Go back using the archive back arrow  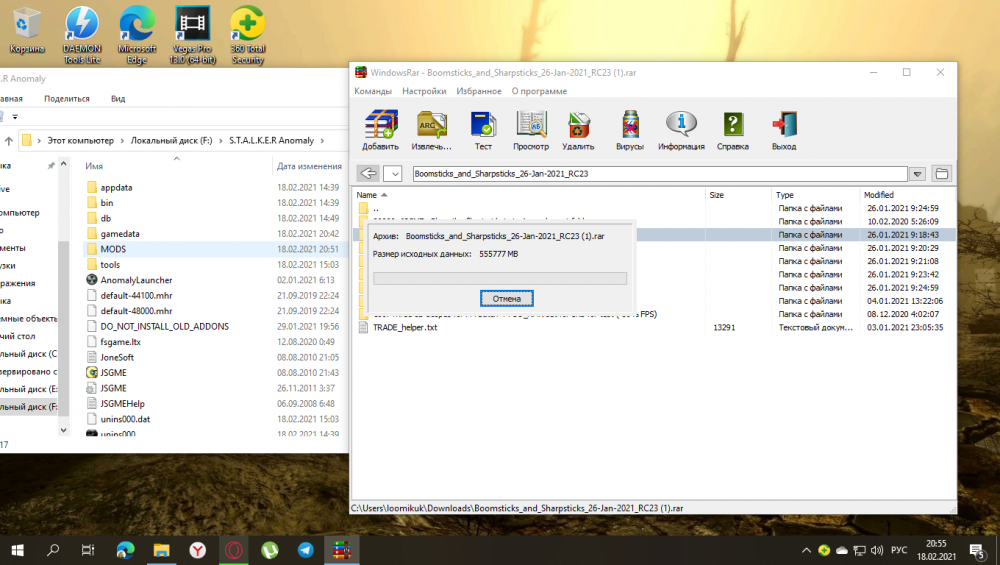click(368, 173)
